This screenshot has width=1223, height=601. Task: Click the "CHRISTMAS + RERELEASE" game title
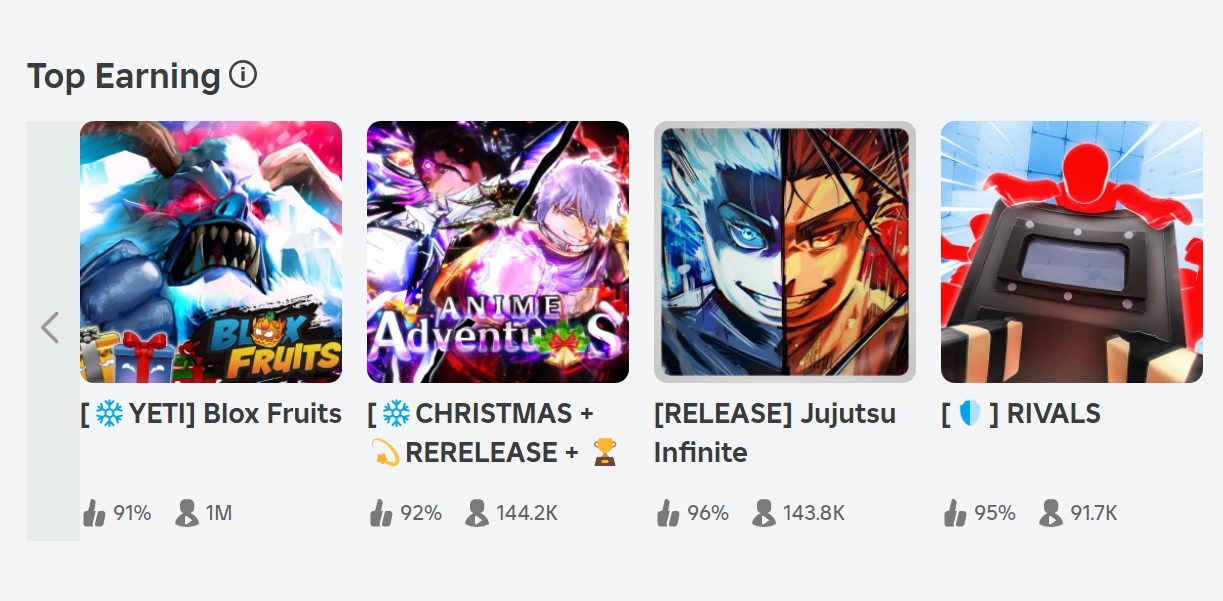(x=494, y=433)
